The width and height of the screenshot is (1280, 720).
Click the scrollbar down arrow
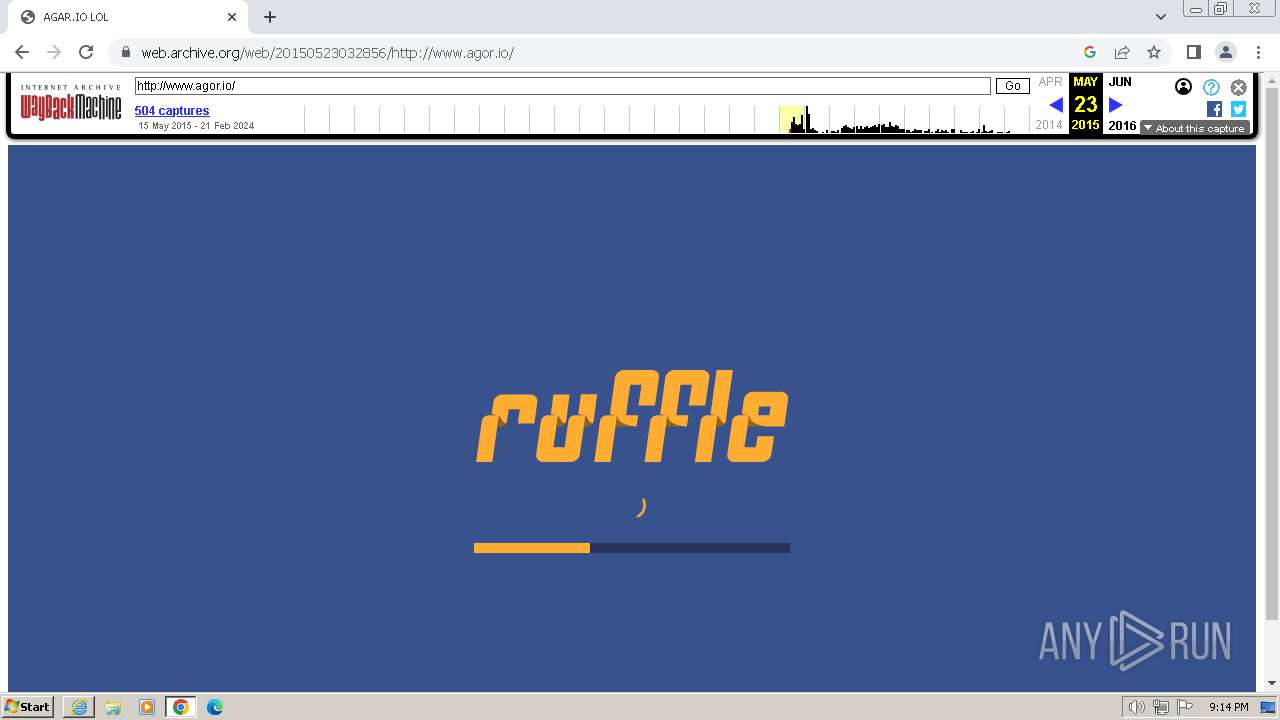(1272, 684)
